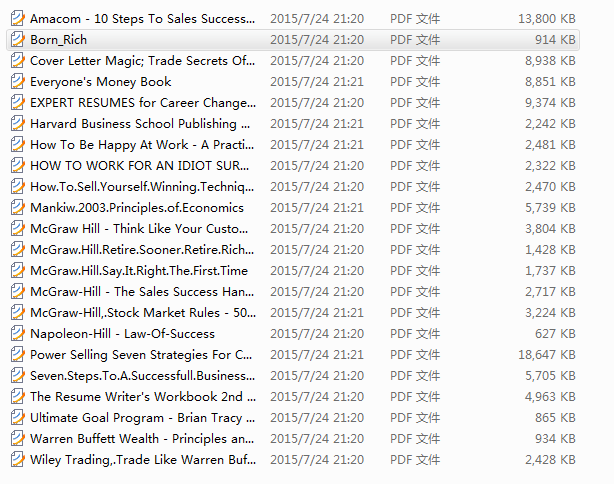This screenshot has height=484, width=614.
Task: Select name McGraw Hill - Think Like Your Custo...
Action: (139, 229)
